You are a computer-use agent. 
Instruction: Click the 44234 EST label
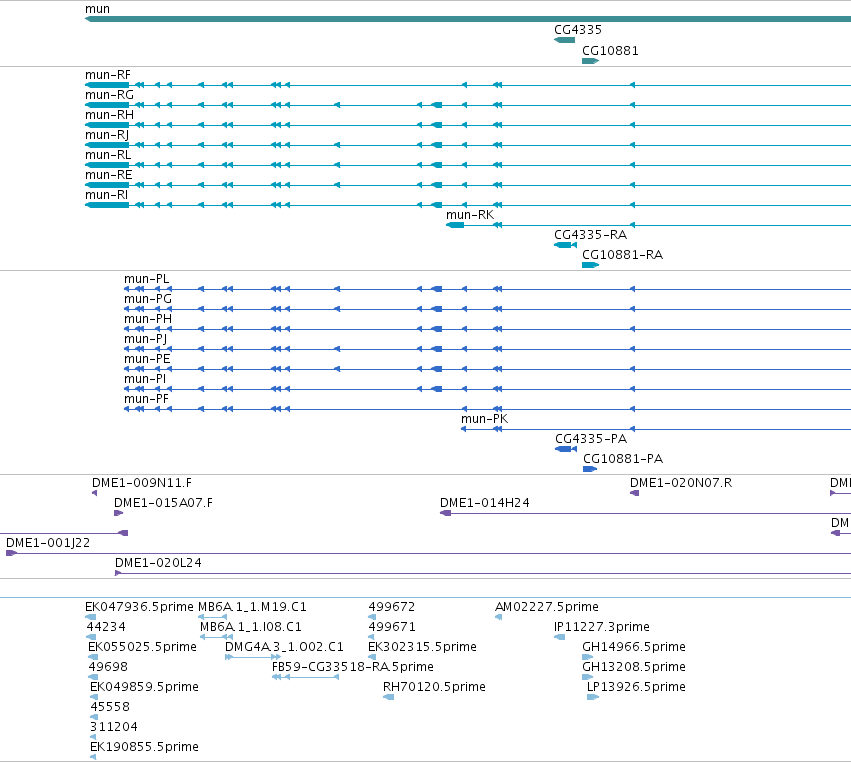(106, 627)
